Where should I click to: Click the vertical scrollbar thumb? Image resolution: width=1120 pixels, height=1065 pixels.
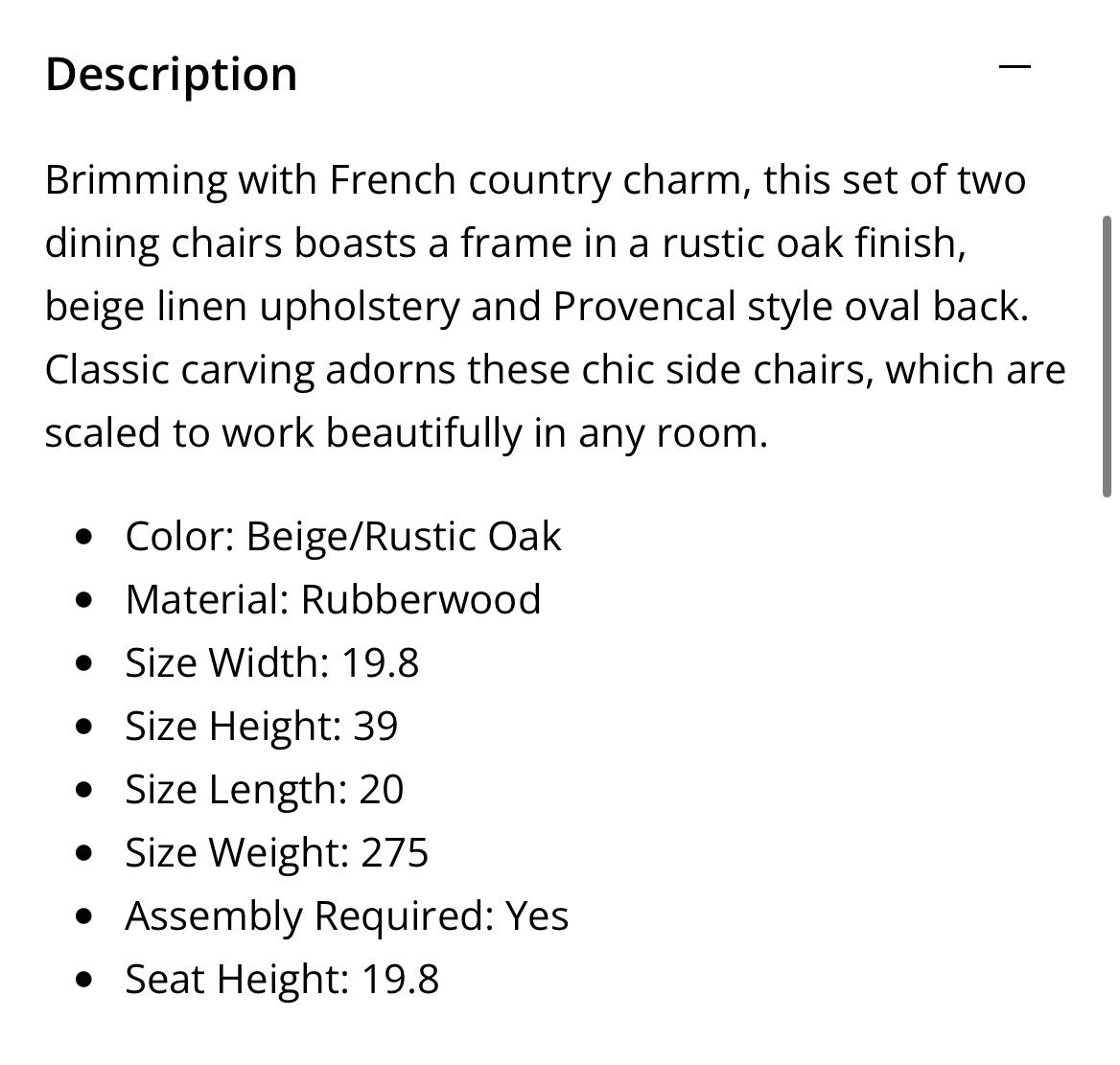coord(1107,356)
